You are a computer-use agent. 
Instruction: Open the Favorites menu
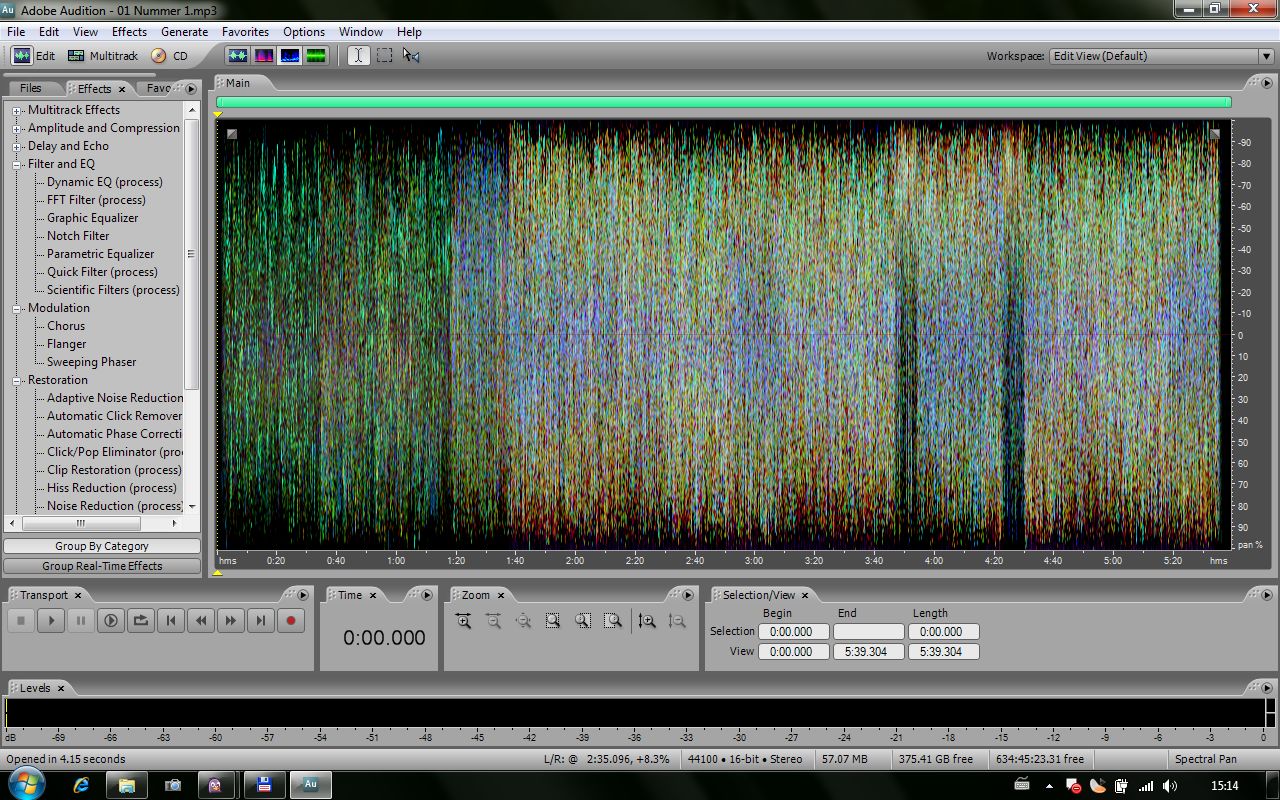(x=245, y=32)
